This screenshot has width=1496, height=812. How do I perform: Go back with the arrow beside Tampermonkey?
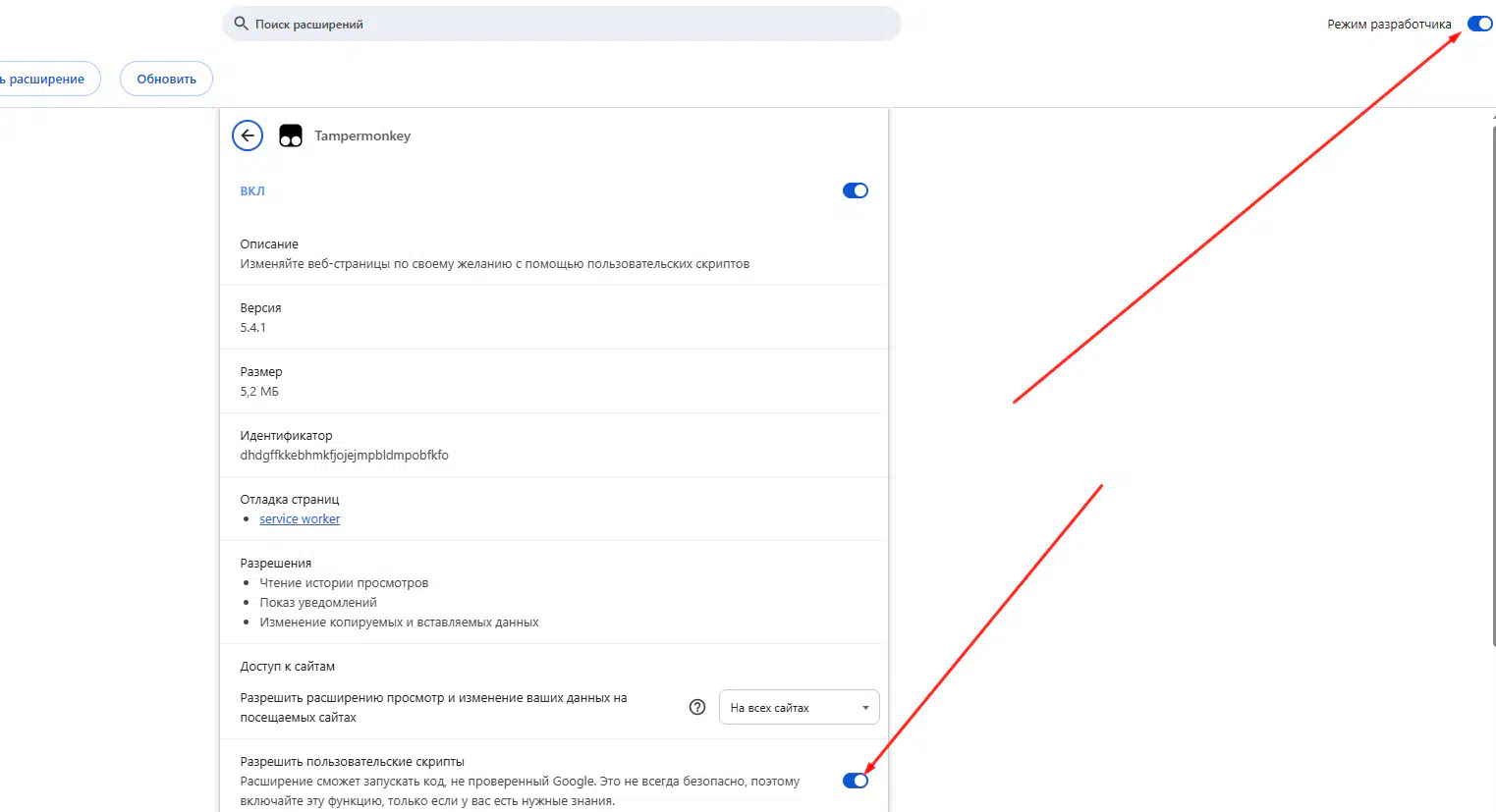(248, 135)
